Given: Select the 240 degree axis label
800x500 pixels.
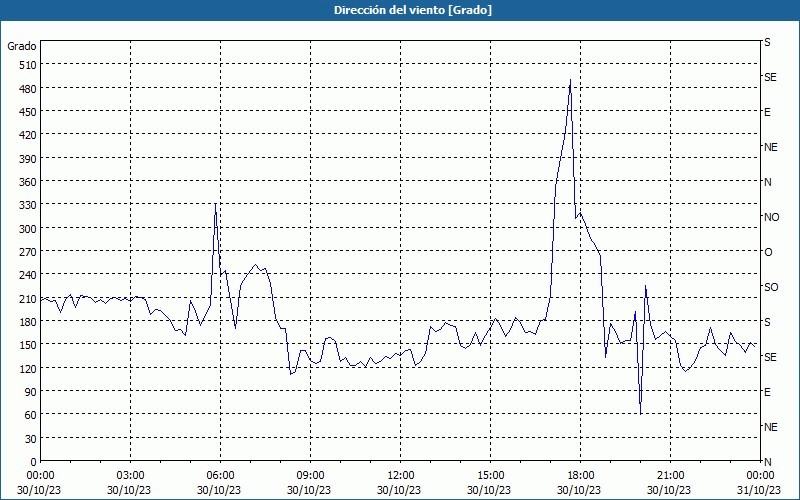Looking at the screenshot, I should pos(29,276).
